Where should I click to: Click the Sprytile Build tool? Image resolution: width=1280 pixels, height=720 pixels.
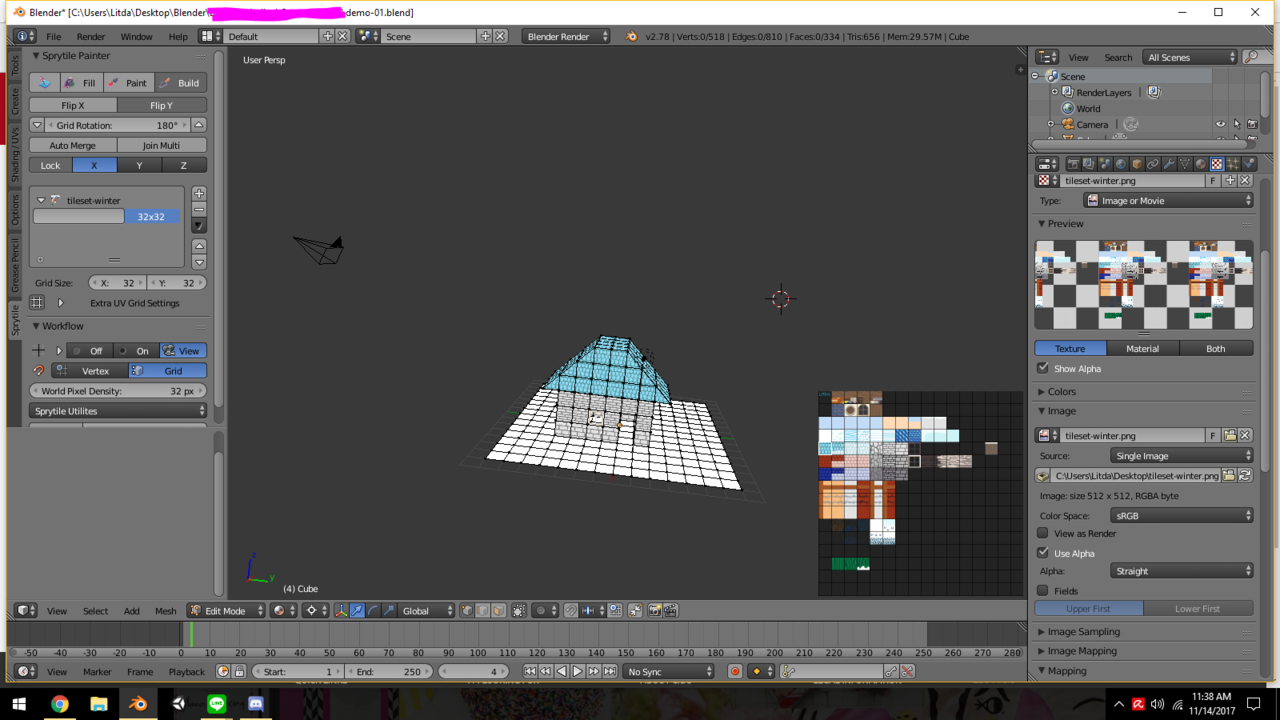[180, 83]
